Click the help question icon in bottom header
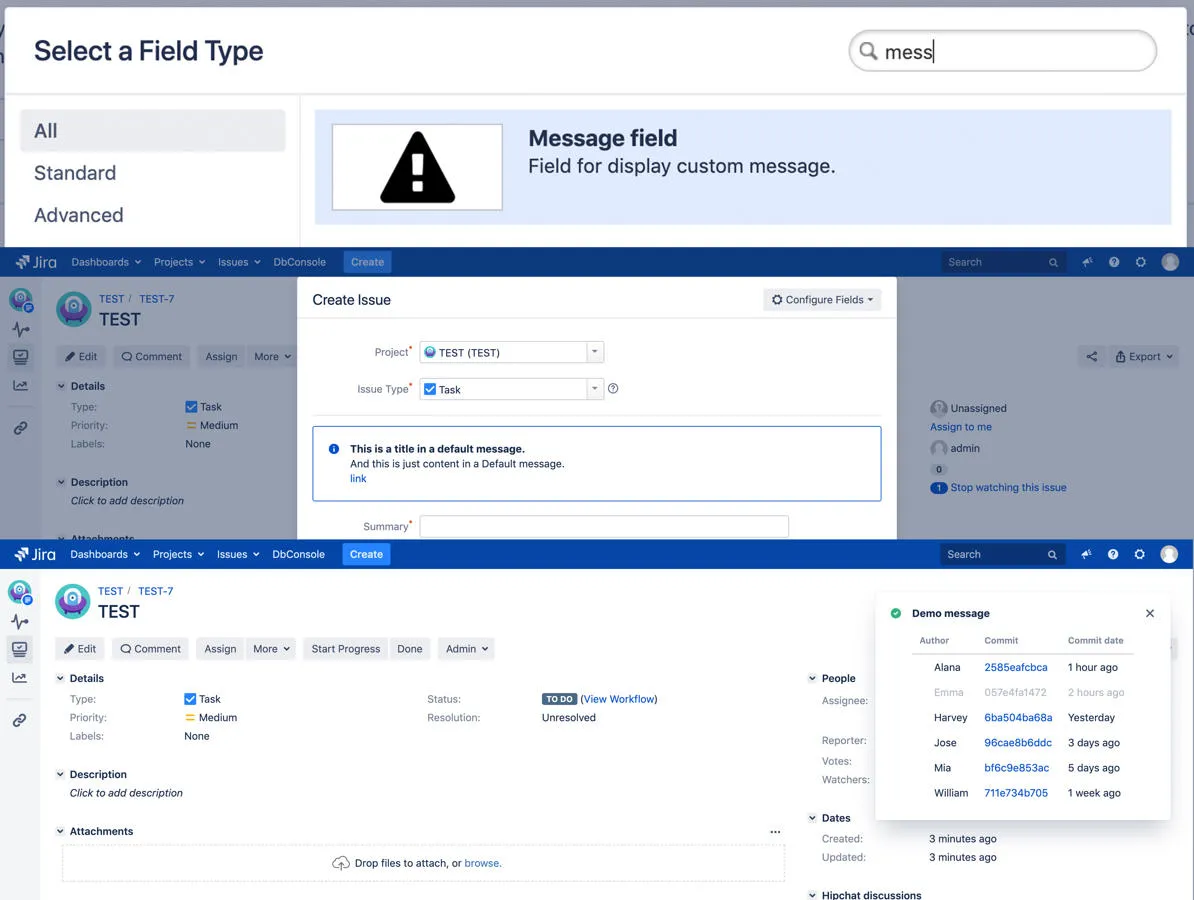Screen dimensions: 1194x900 point(1113,554)
